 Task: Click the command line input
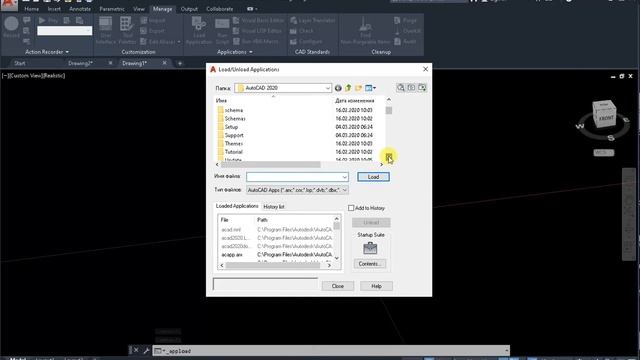pyautogui.click(x=331, y=351)
